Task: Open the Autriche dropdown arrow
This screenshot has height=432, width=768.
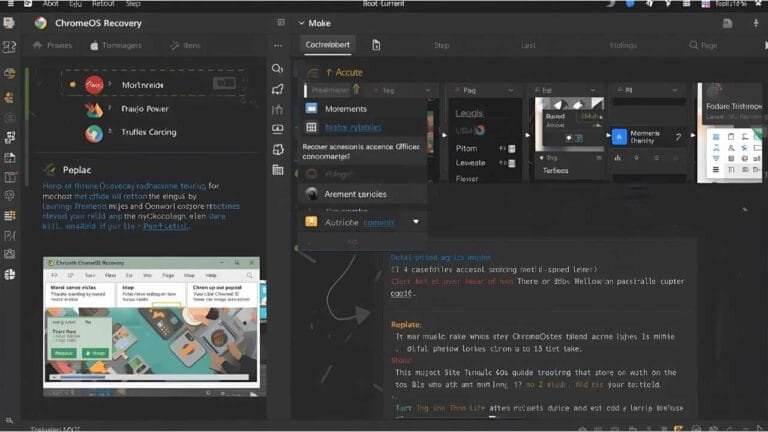Action: click(x=416, y=222)
